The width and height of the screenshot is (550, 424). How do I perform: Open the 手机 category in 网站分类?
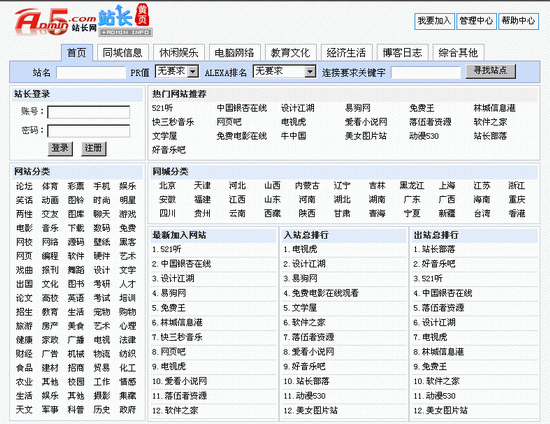[x=102, y=186]
